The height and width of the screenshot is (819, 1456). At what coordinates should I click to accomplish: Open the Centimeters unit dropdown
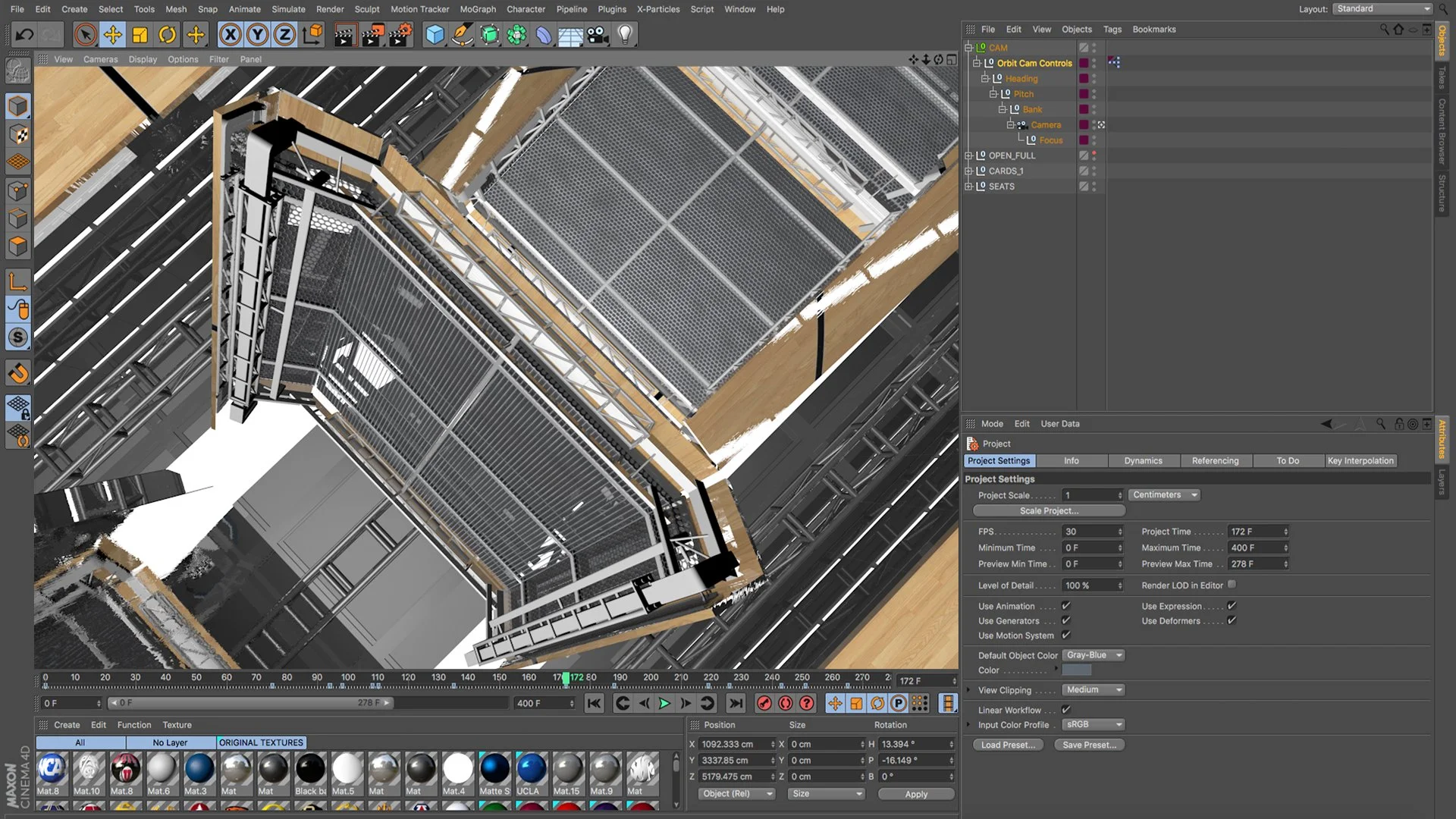pos(1164,495)
